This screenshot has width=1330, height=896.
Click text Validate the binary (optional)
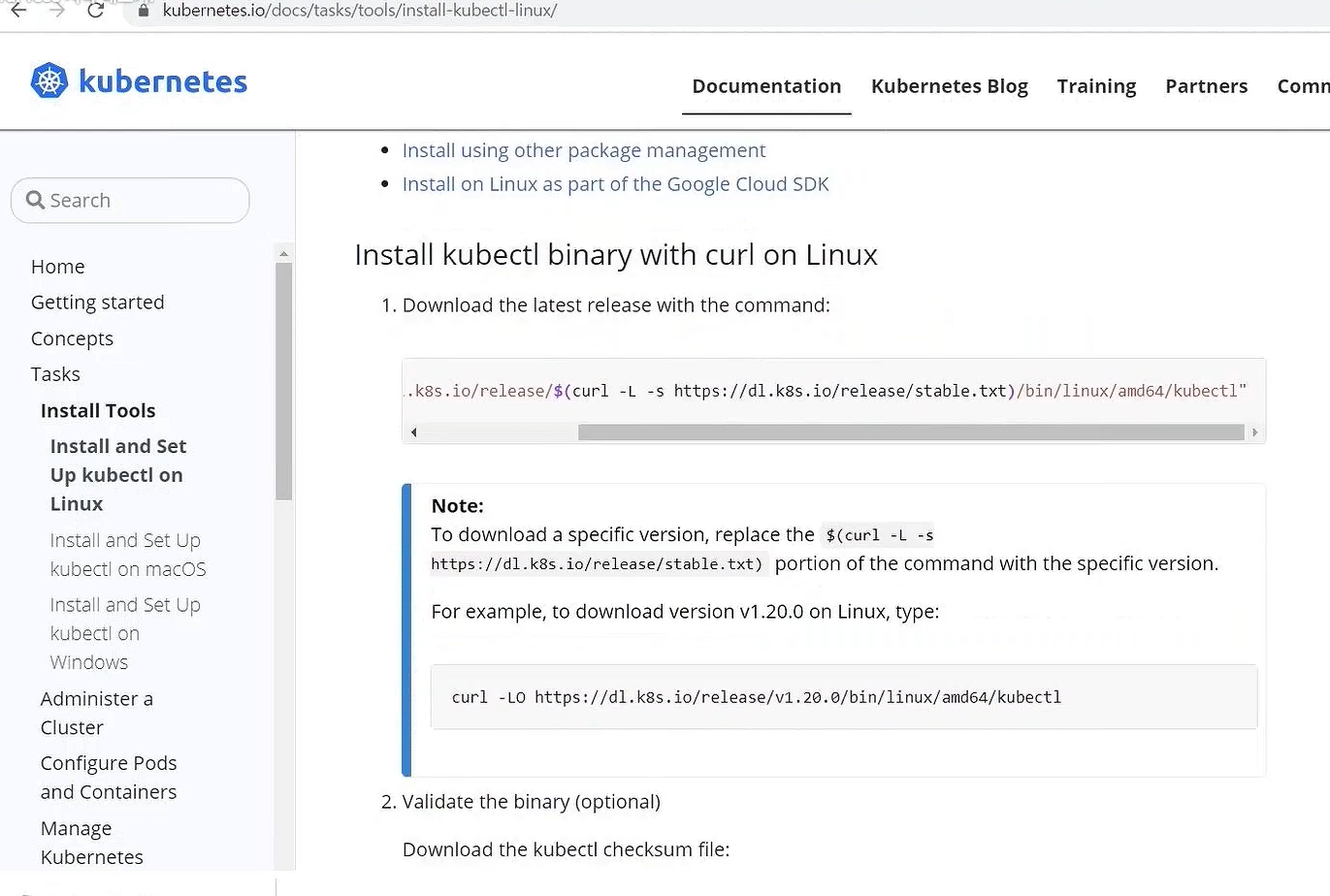click(532, 802)
